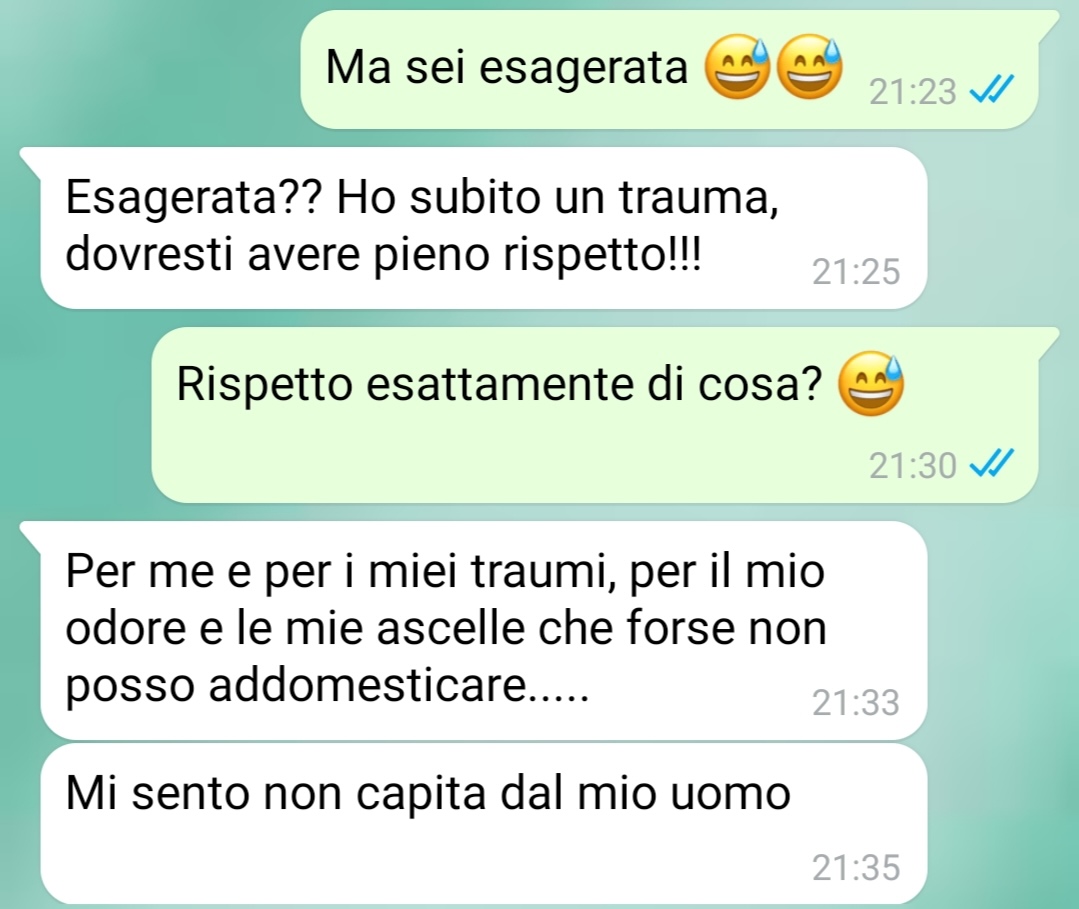Select the 'Ma sei esagerata' message bubble
Viewport: 1079px width, 909px height.
pyautogui.click(x=670, y=69)
